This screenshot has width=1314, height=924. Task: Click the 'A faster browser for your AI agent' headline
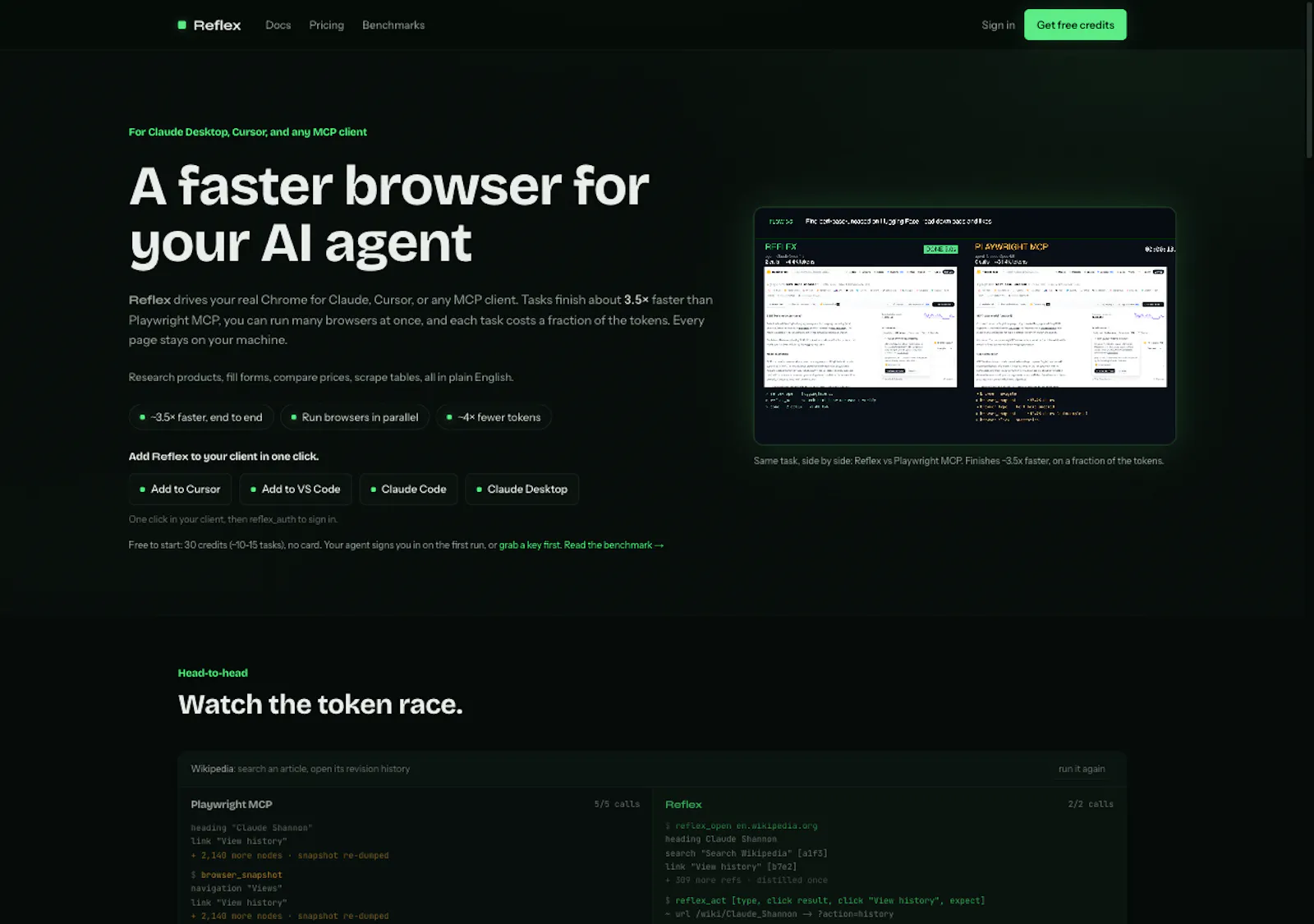coord(389,214)
